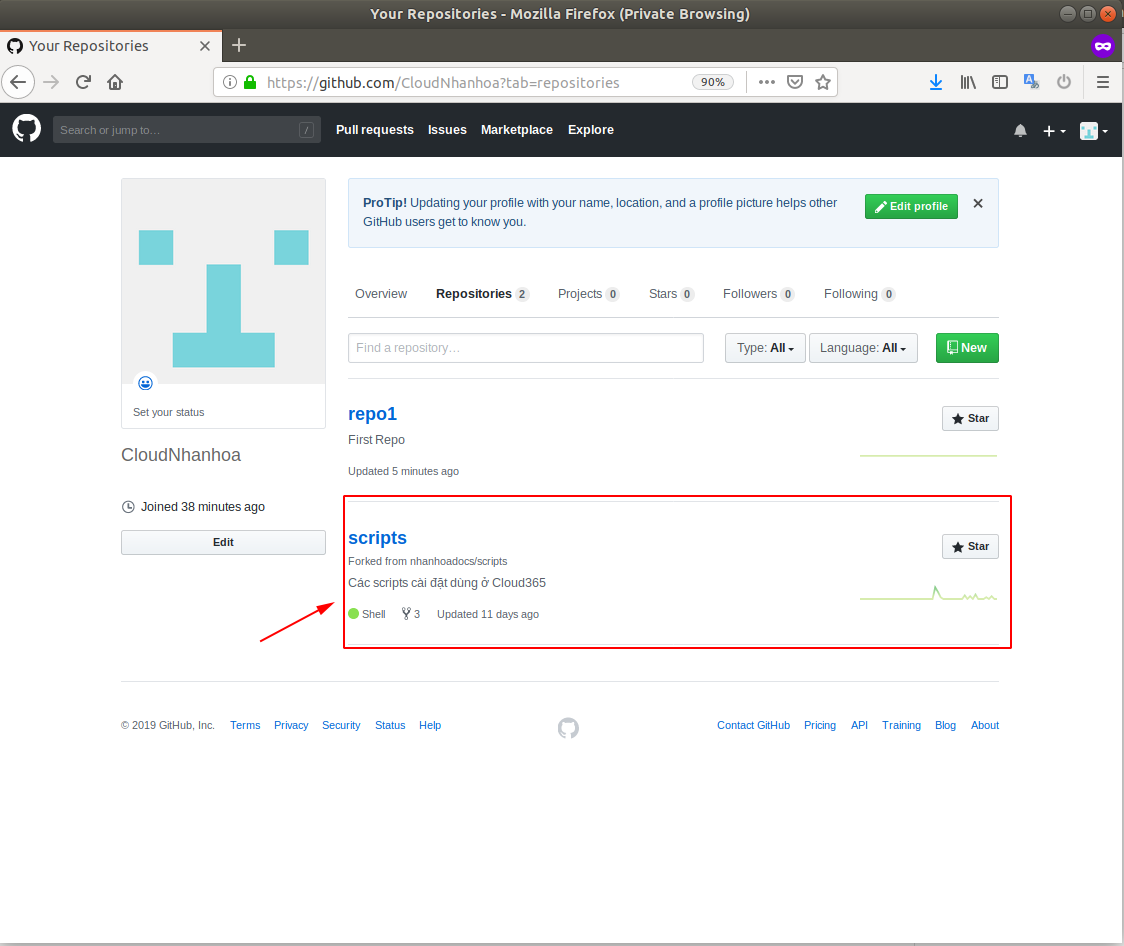Bookmark this page with the star icon
1124x946 pixels.
click(x=823, y=82)
